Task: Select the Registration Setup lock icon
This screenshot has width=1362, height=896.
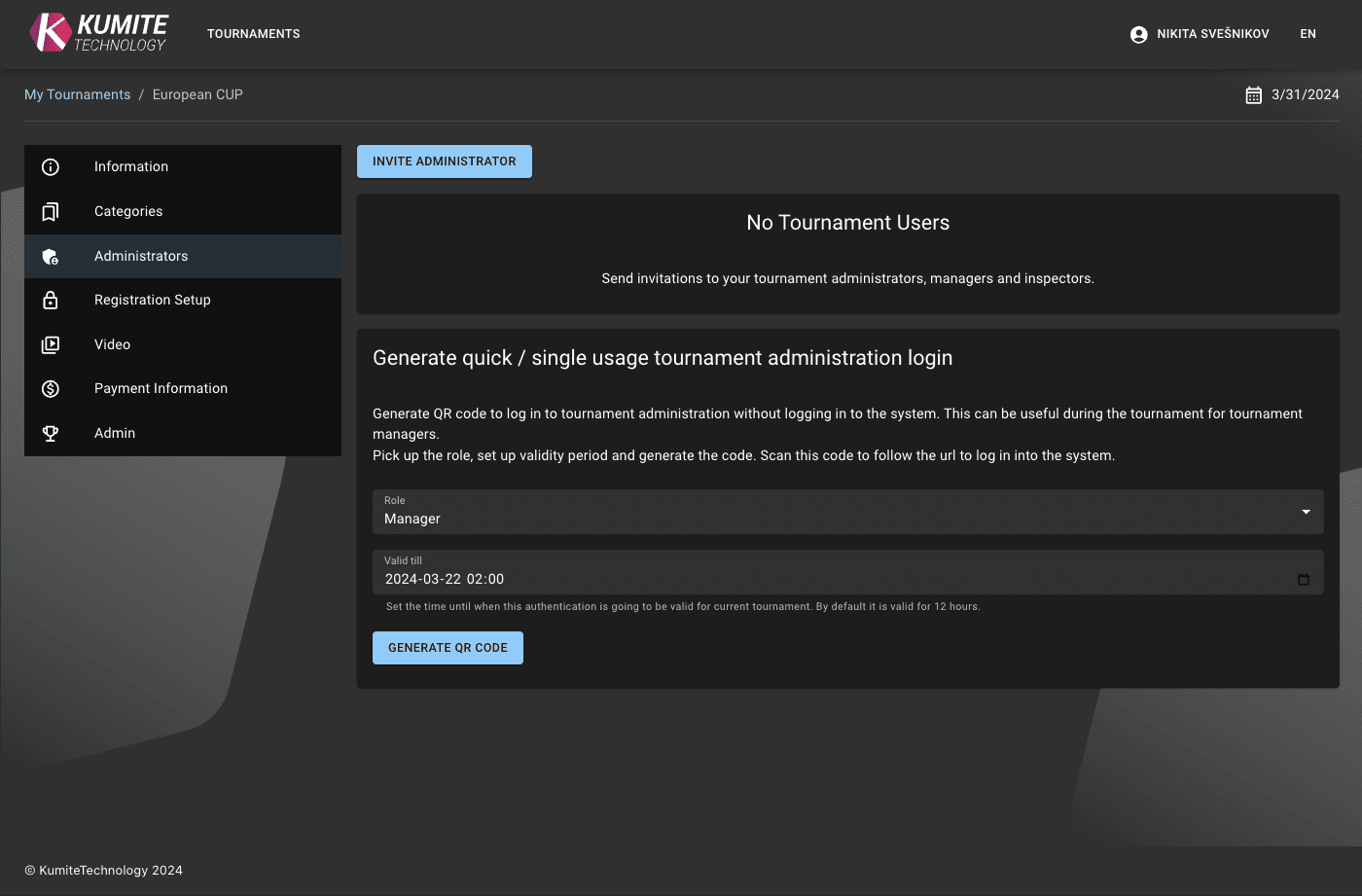Action: [50, 300]
